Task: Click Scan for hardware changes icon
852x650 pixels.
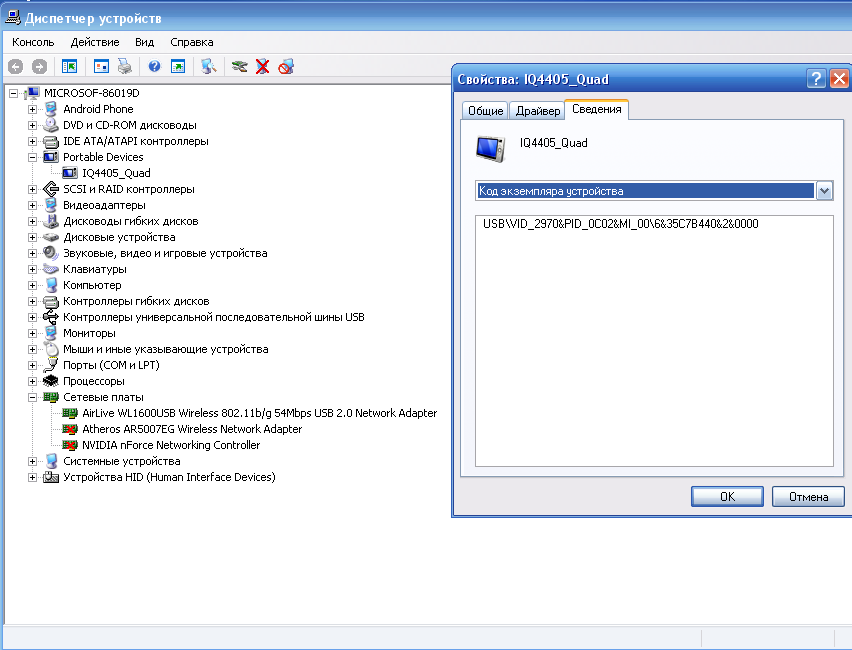Action: pyautogui.click(x=208, y=66)
